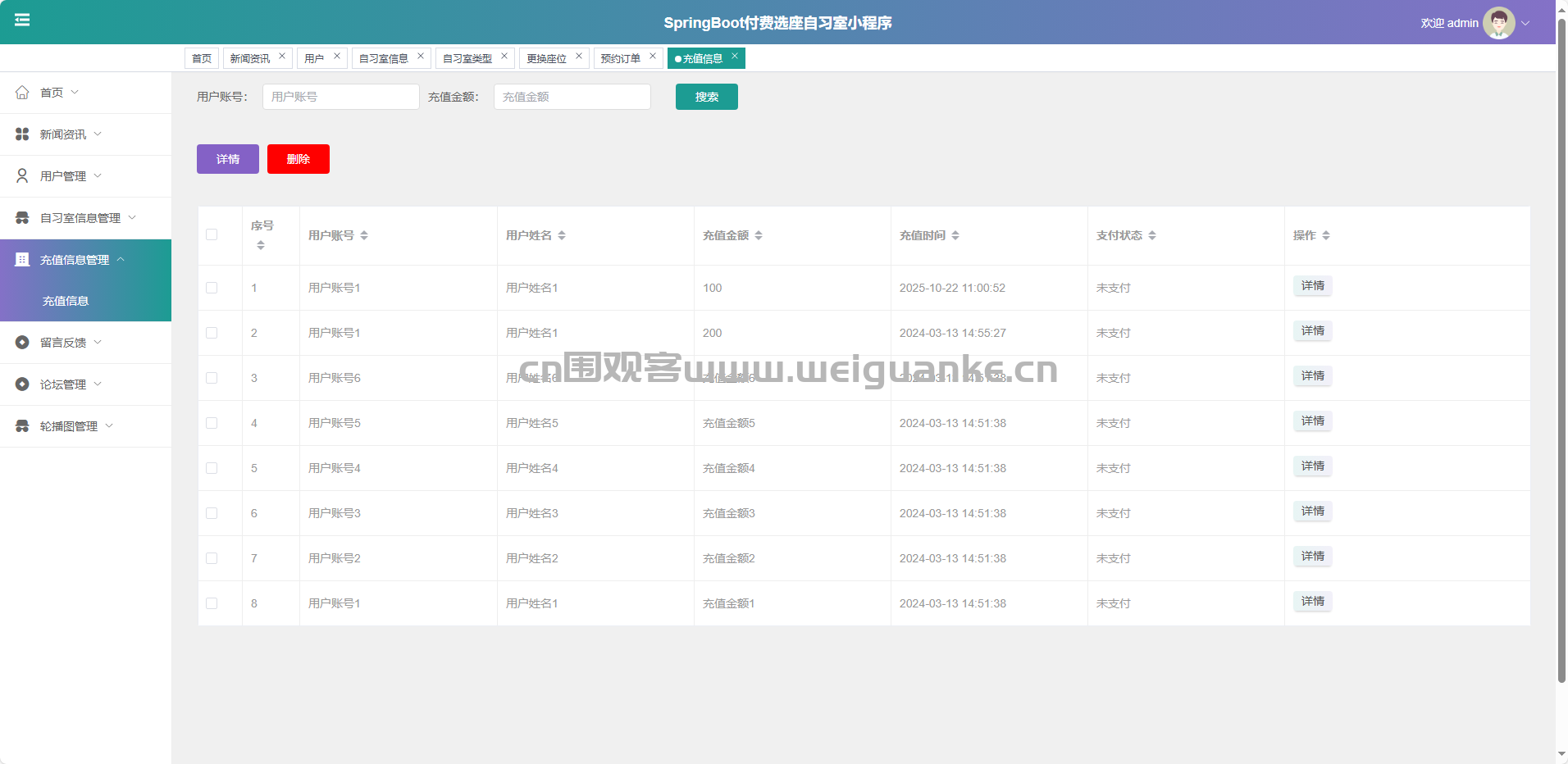The height and width of the screenshot is (764, 1568).
Task: Click the red 删除 button
Action: [298, 159]
